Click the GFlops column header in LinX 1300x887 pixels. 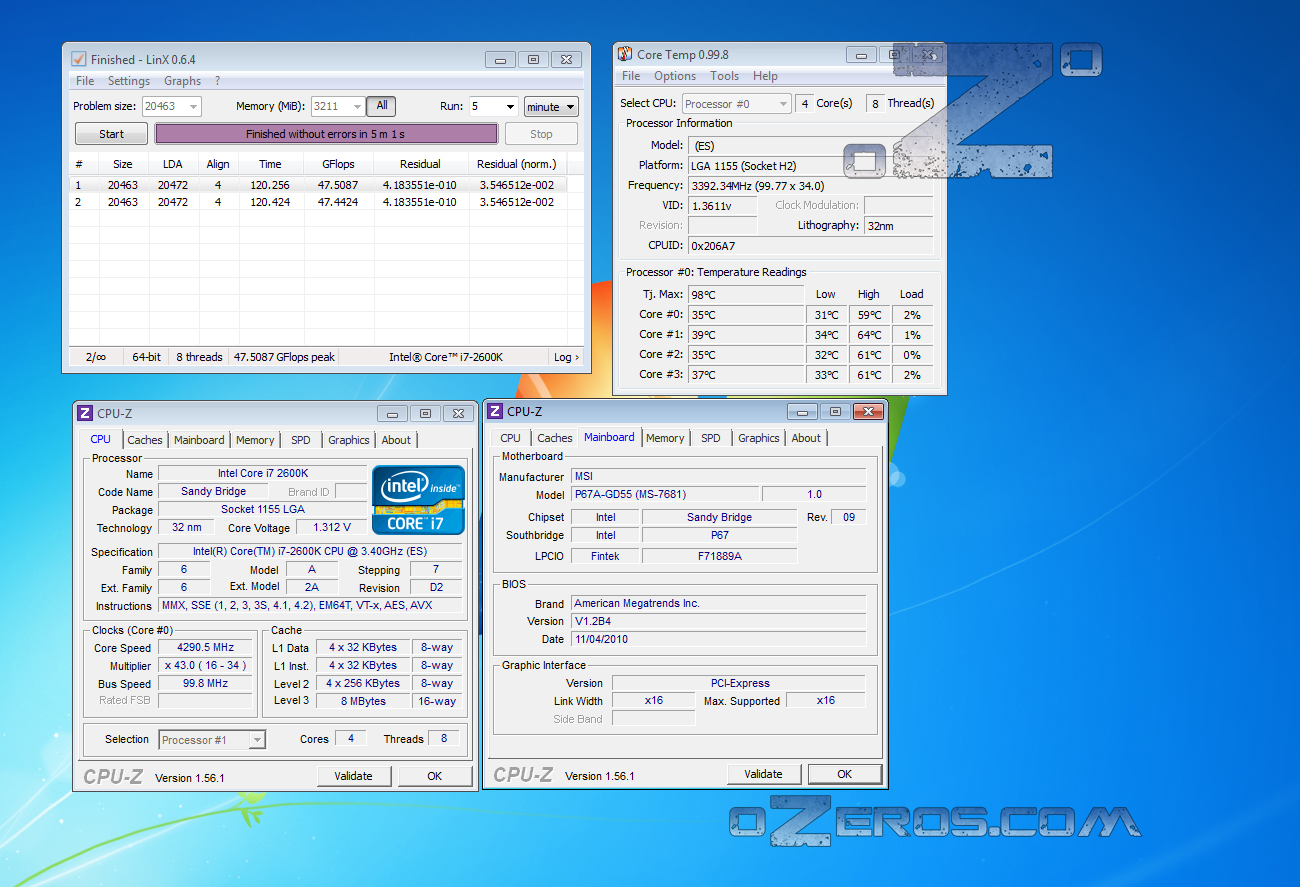click(x=338, y=164)
